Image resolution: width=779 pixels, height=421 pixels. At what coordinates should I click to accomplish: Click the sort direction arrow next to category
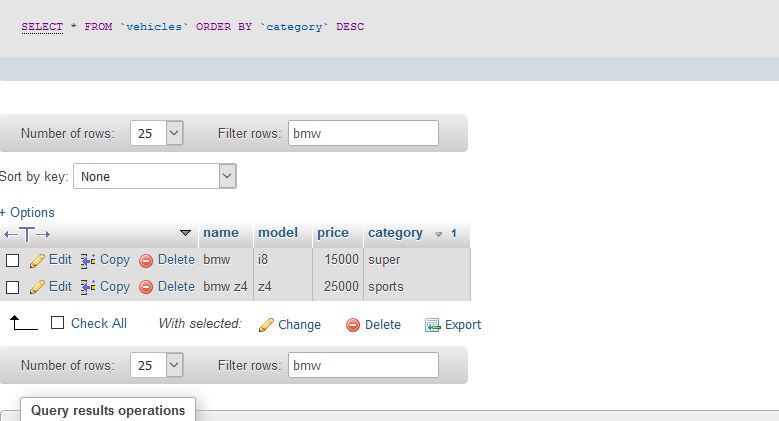pyautogui.click(x=438, y=234)
